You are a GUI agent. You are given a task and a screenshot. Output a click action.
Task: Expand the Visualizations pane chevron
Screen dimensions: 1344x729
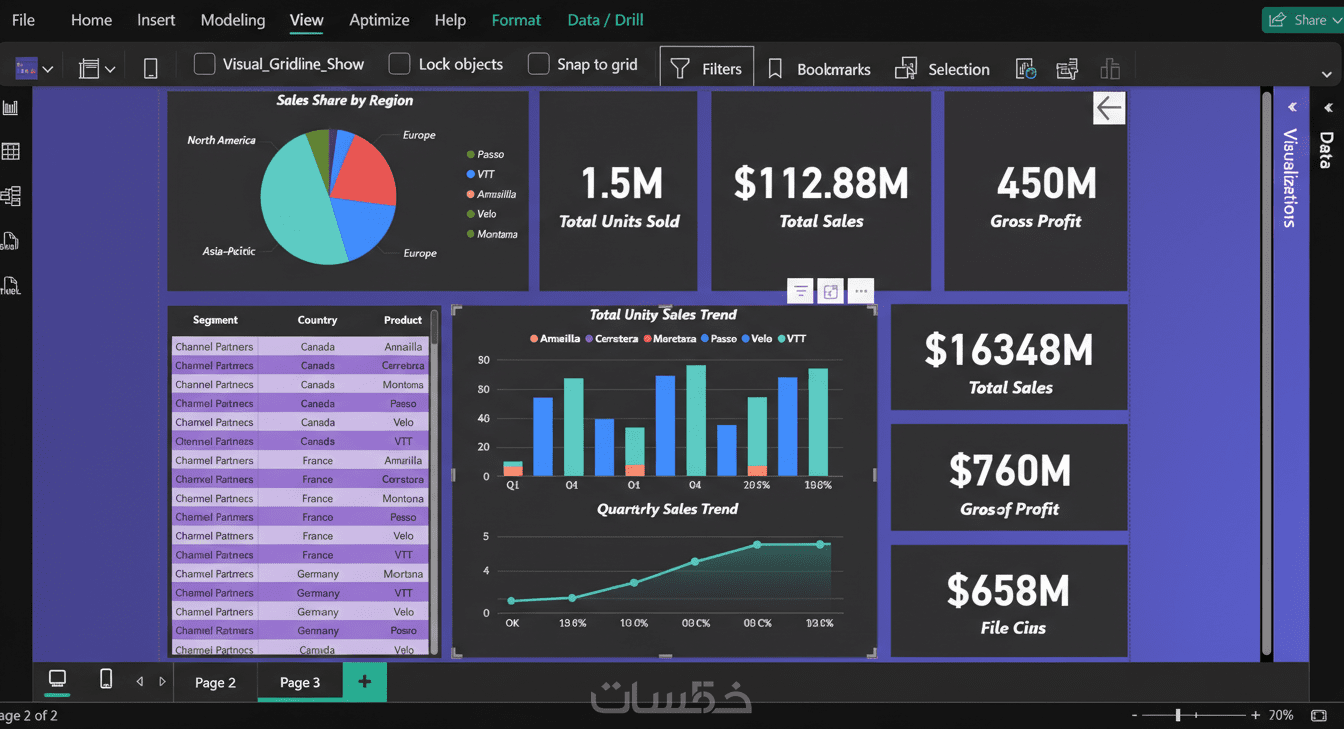coord(1292,107)
